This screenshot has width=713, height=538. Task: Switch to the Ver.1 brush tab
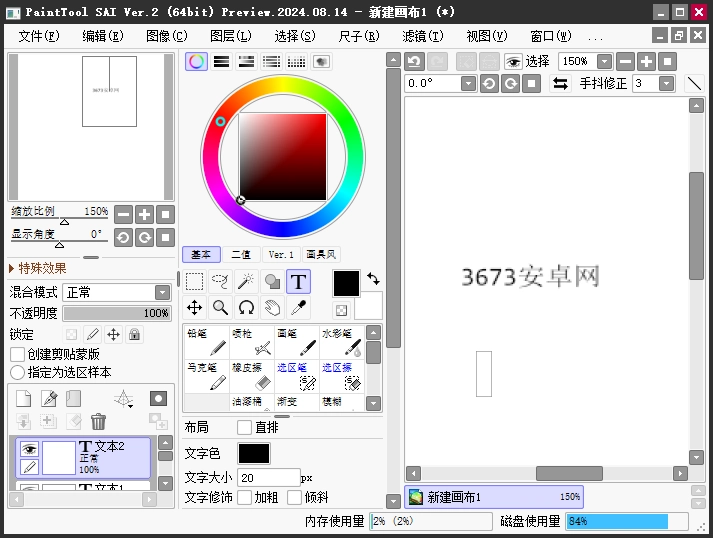281,255
